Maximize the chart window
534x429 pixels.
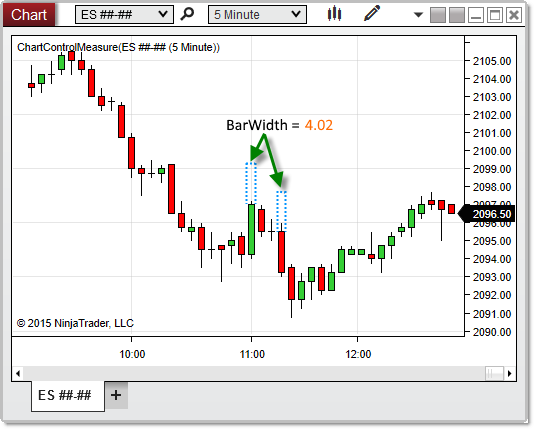[495, 15]
